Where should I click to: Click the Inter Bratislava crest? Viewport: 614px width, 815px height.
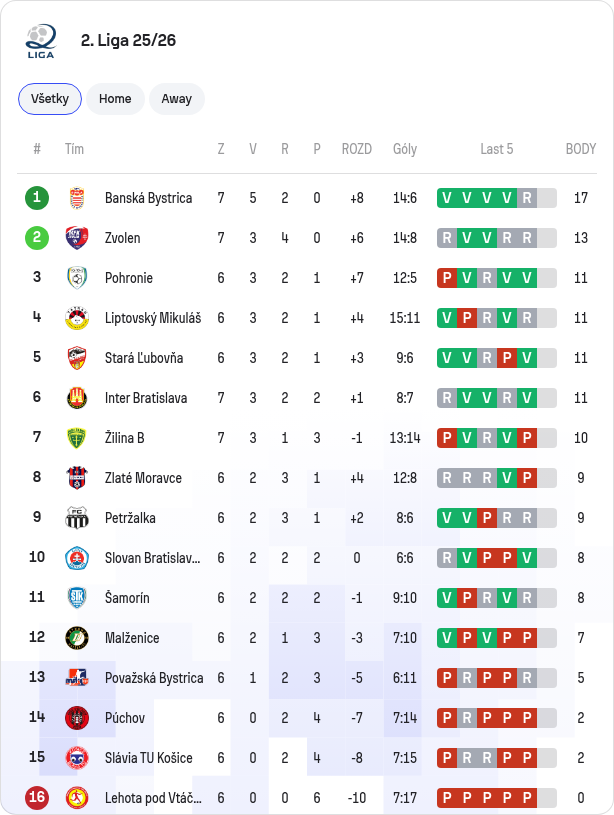[x=77, y=398]
